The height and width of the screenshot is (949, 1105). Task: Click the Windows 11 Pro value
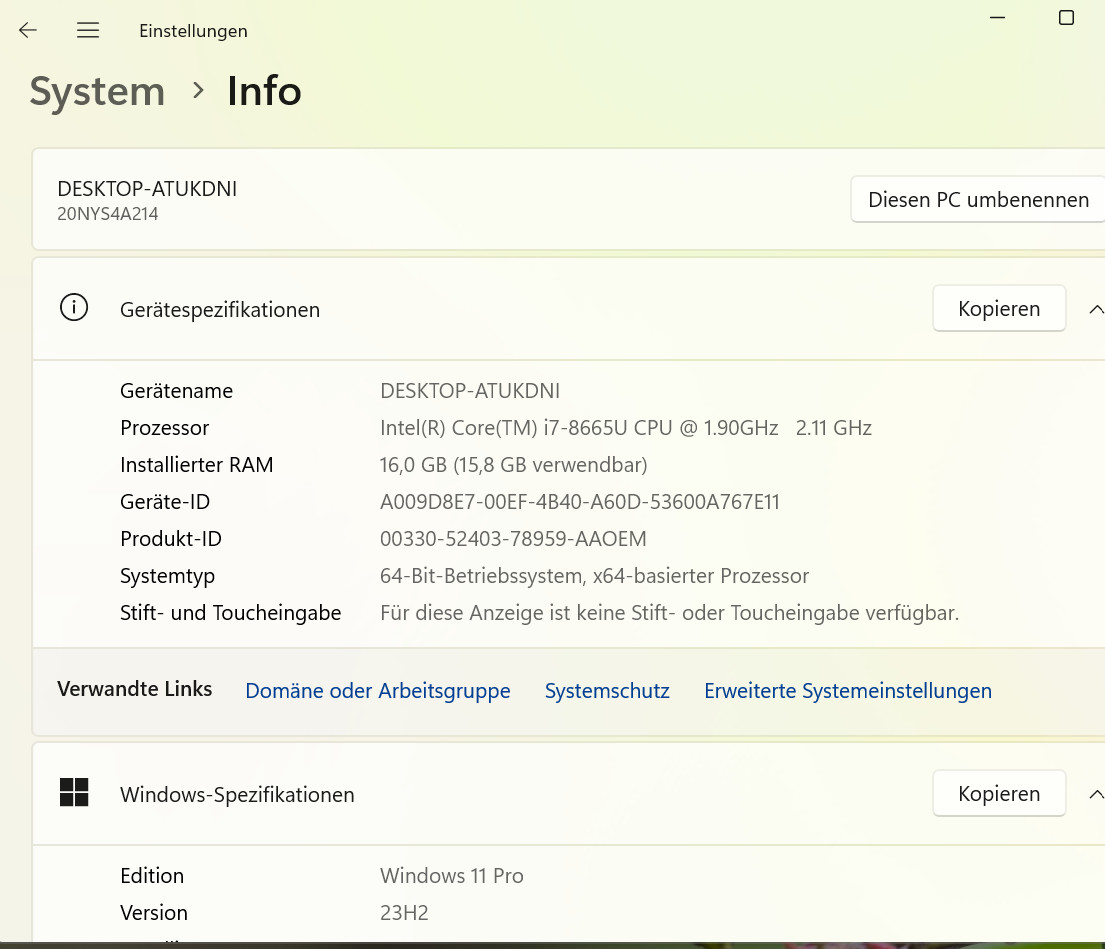[452, 876]
